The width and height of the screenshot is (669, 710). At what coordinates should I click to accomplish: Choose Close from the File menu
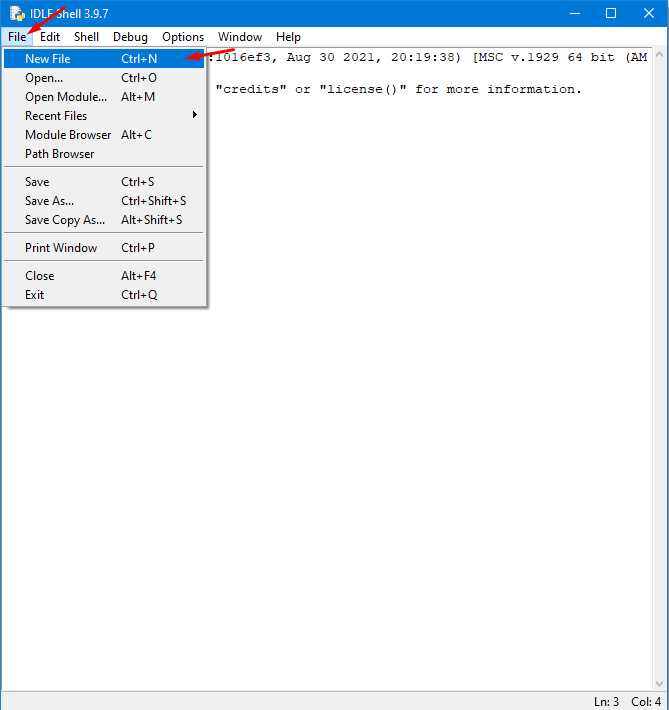tap(104, 276)
